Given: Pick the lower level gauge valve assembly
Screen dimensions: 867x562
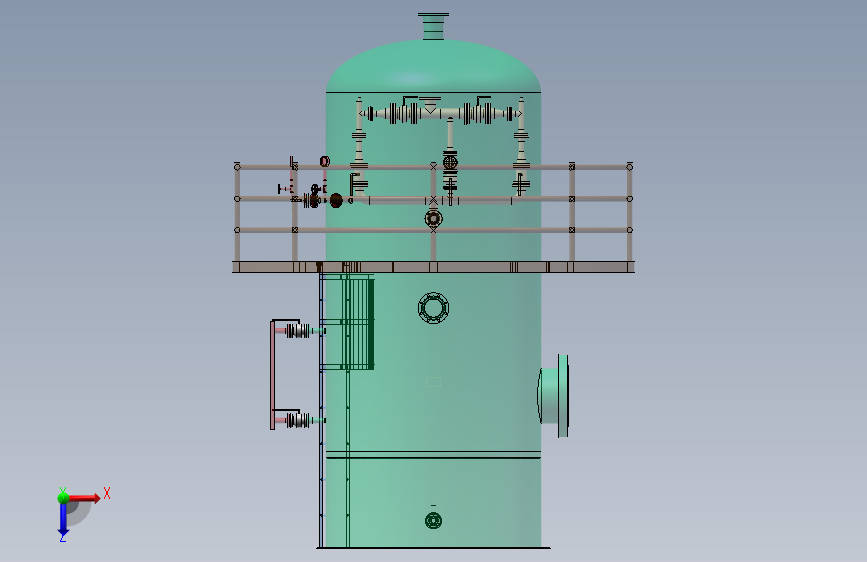Looking at the screenshot, I should tap(299, 420).
